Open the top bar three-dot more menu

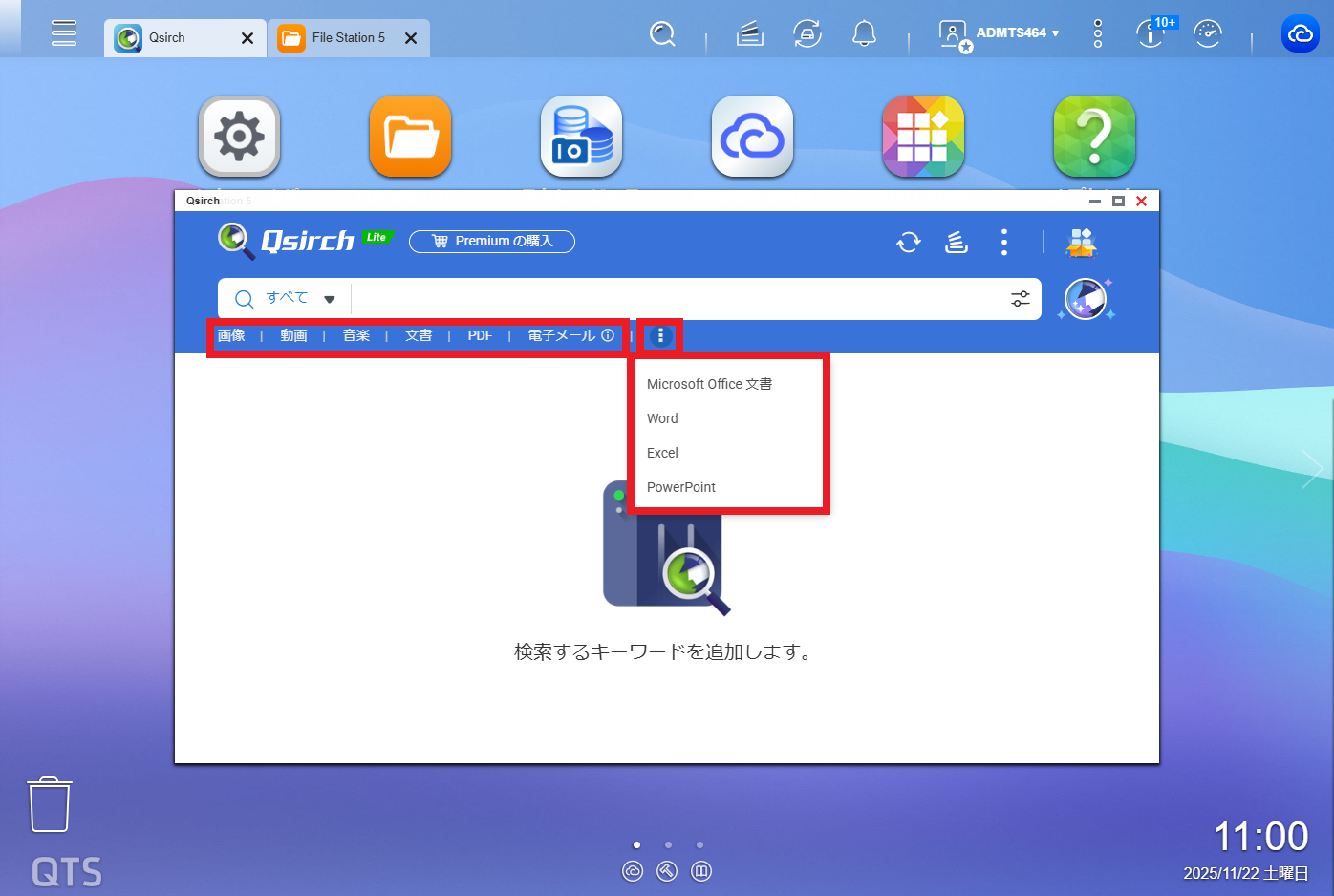coord(1098,33)
